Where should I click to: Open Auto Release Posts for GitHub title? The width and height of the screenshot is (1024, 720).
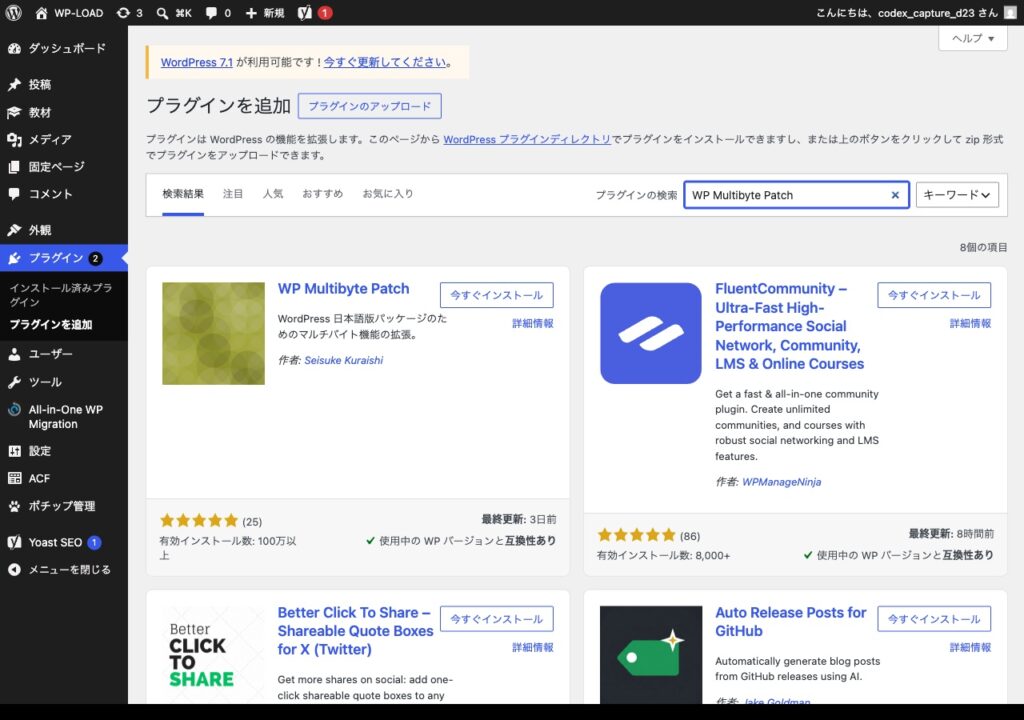(x=791, y=621)
